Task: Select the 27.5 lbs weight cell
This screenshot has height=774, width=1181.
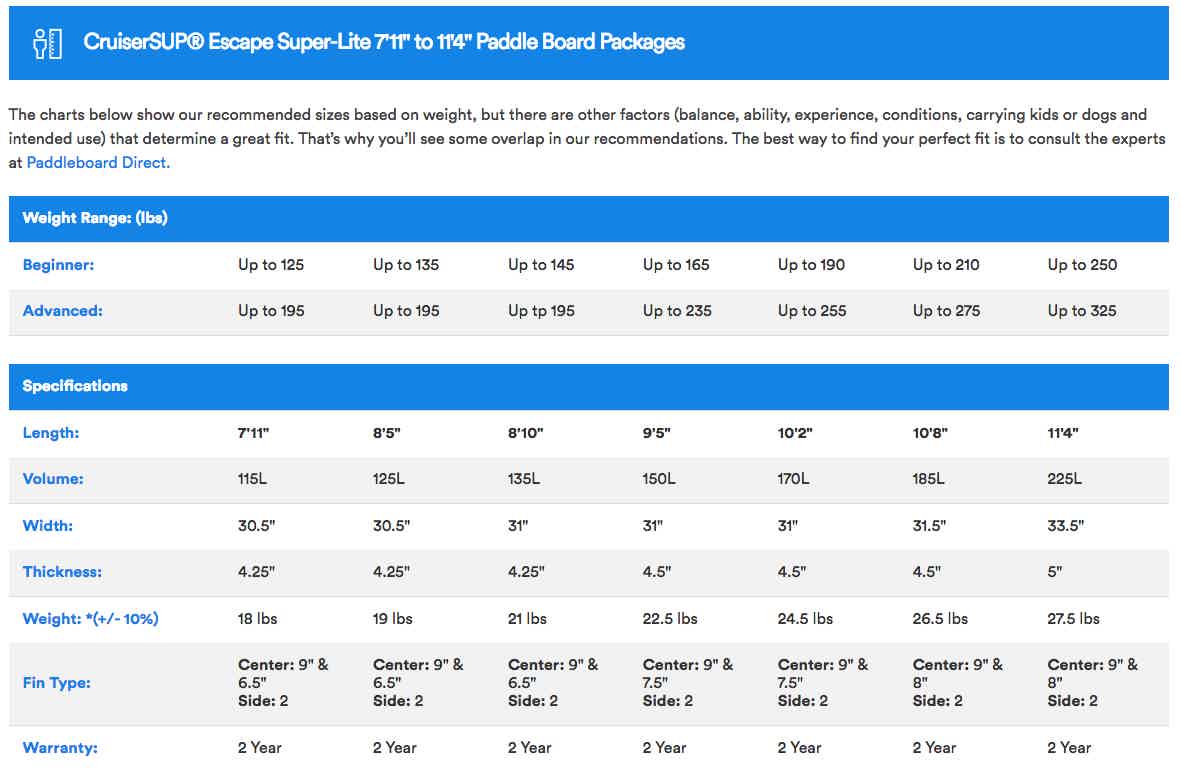Action: click(1073, 619)
